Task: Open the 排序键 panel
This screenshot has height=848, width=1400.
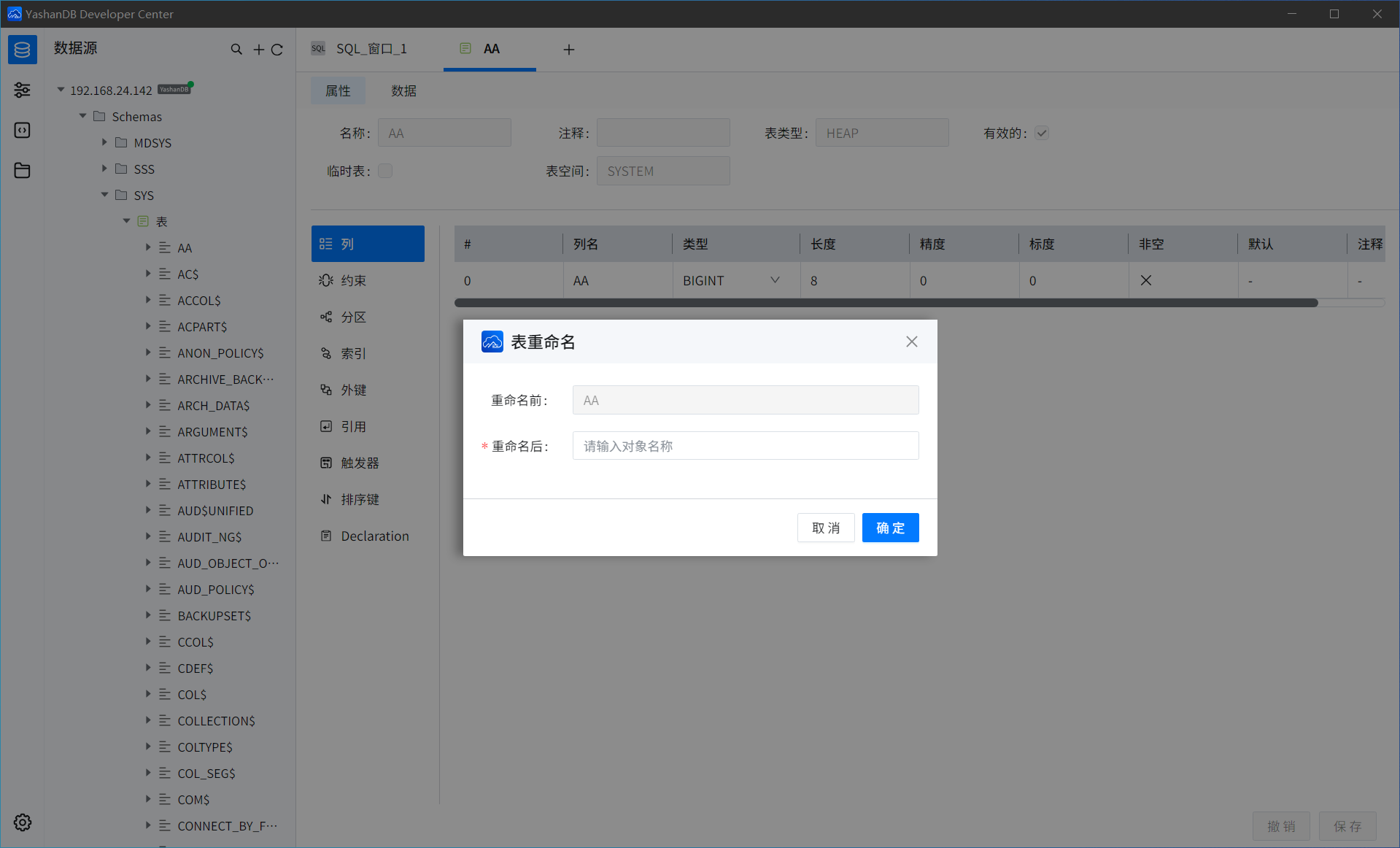Action: click(x=361, y=498)
